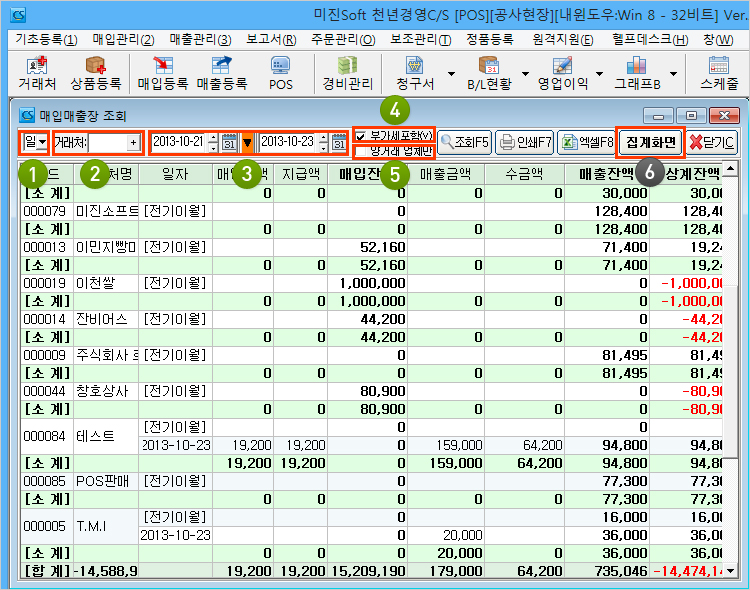Image resolution: width=750 pixels, height=590 pixels.
Task: Click the 매출금액 column header
Action: click(x=445, y=174)
